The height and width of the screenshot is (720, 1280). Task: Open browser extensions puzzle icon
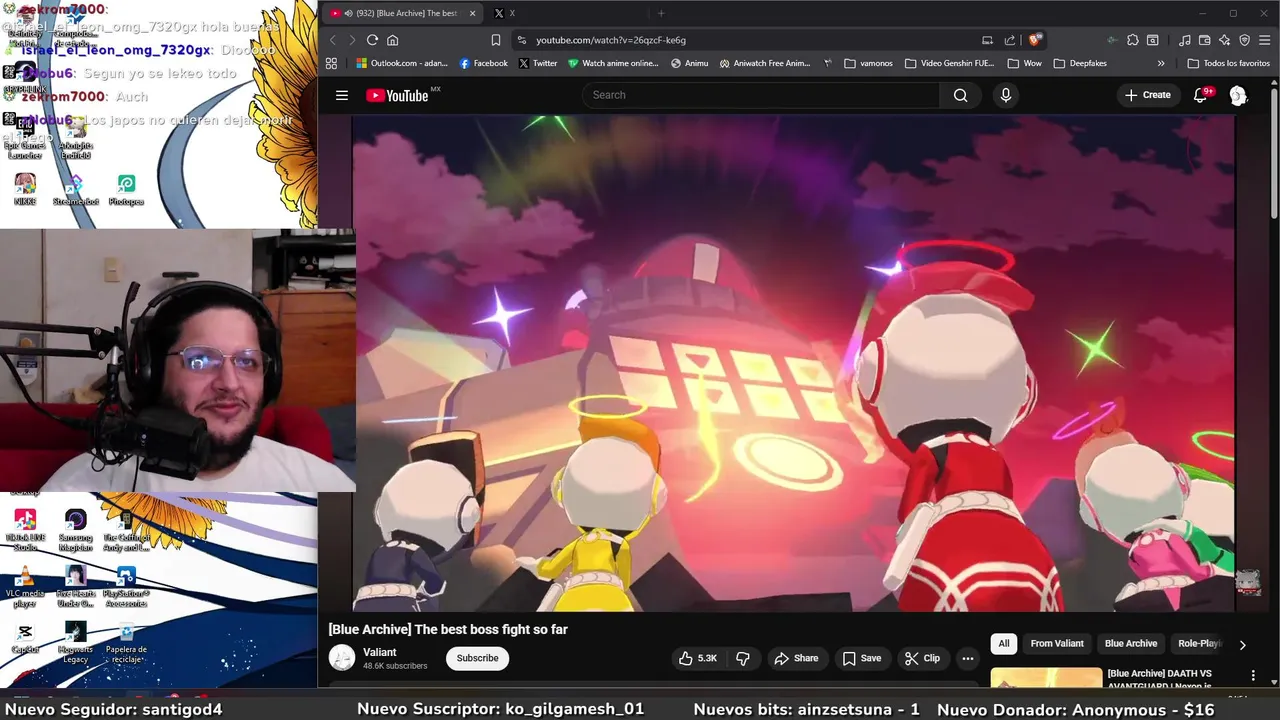1133,40
